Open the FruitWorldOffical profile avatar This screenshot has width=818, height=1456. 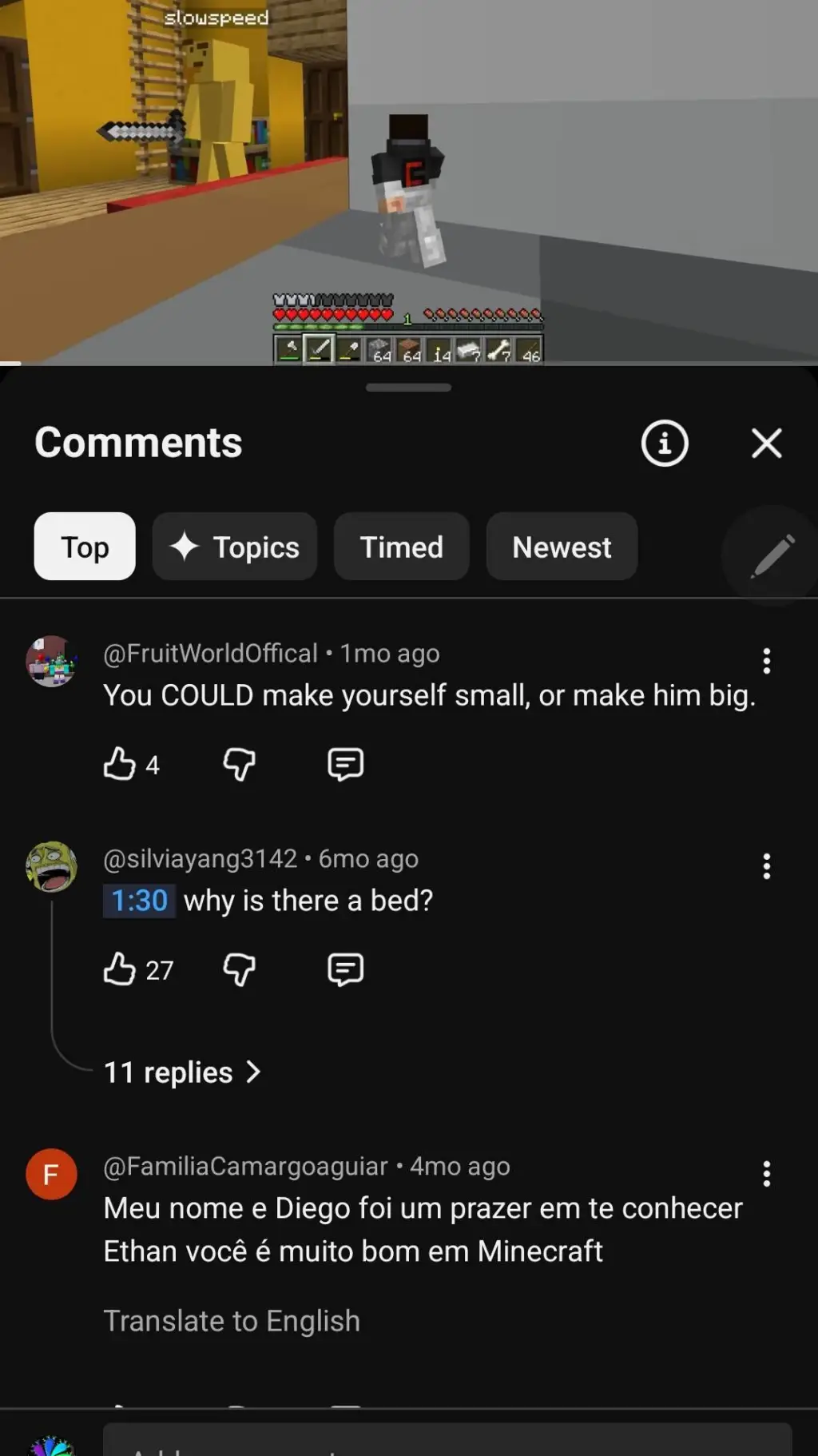pos(52,661)
